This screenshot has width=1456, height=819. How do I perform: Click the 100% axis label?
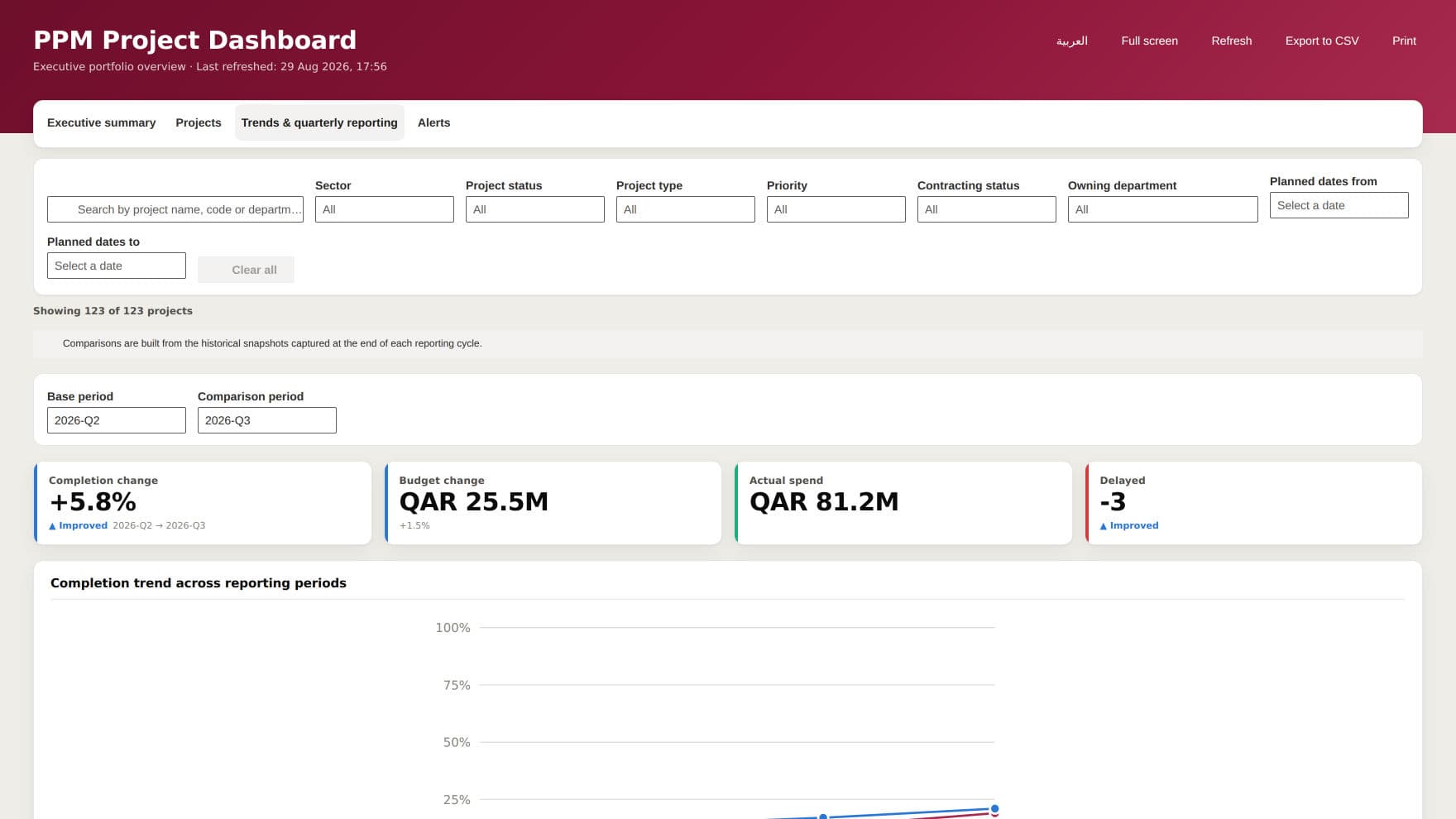pyautogui.click(x=453, y=628)
